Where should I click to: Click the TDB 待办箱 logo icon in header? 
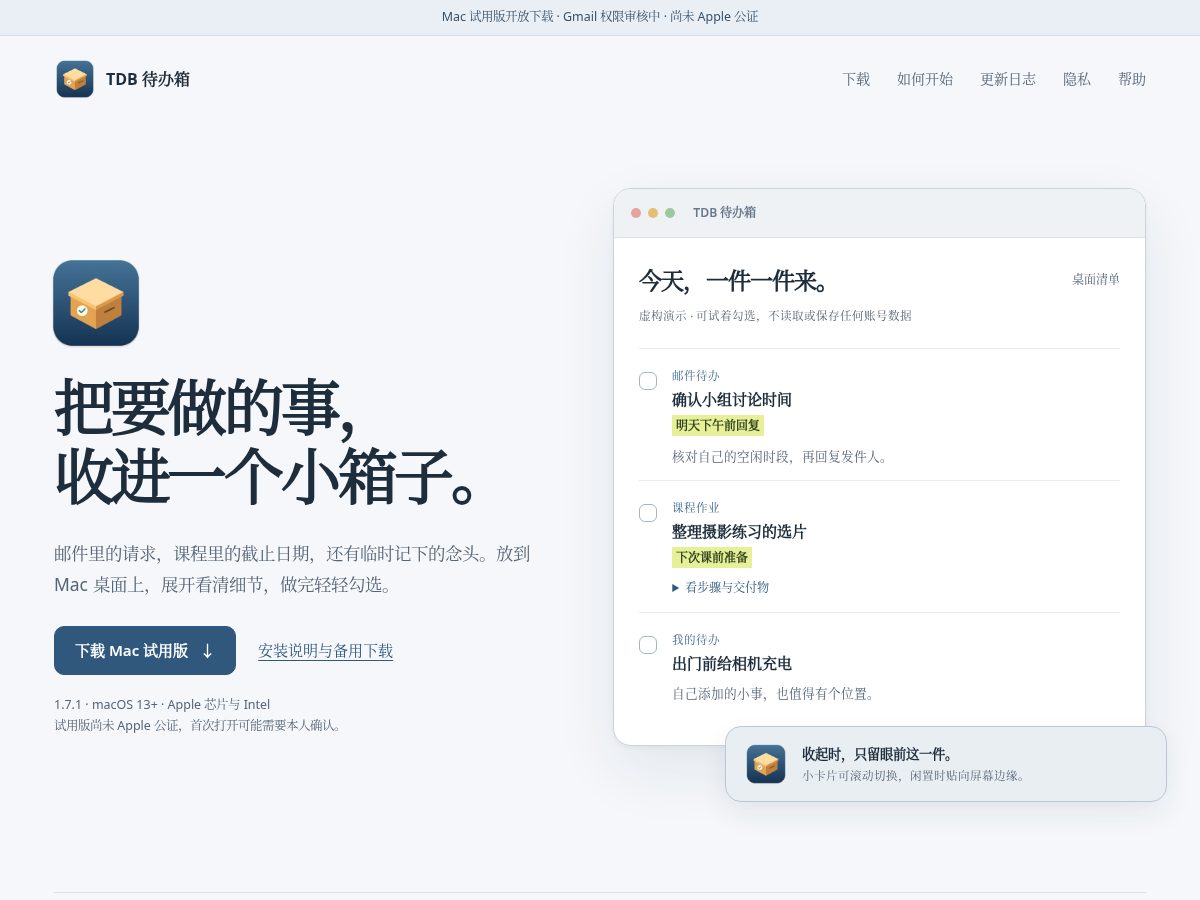75,79
